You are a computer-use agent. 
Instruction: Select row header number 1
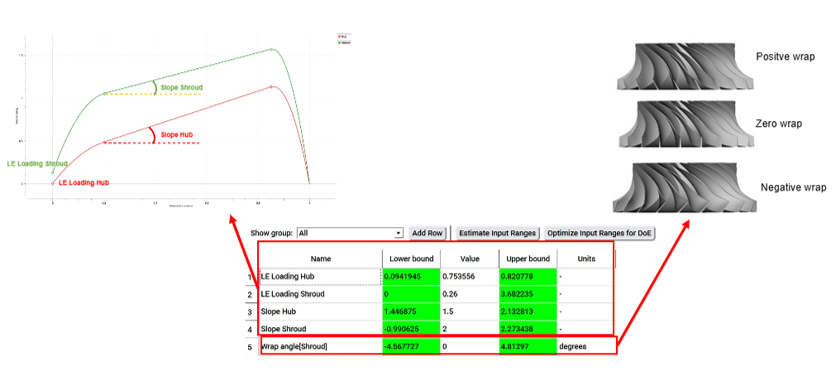pyautogui.click(x=250, y=277)
